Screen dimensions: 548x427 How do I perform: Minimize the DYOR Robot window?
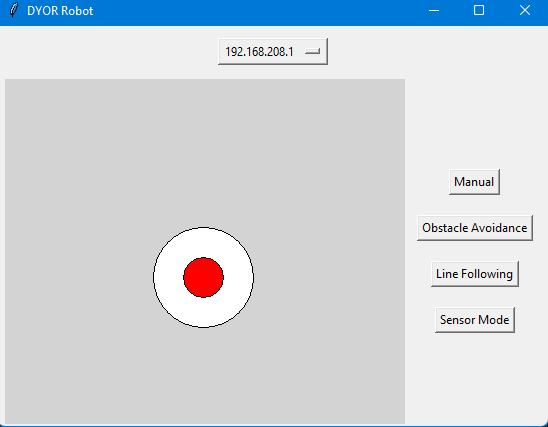coord(434,10)
